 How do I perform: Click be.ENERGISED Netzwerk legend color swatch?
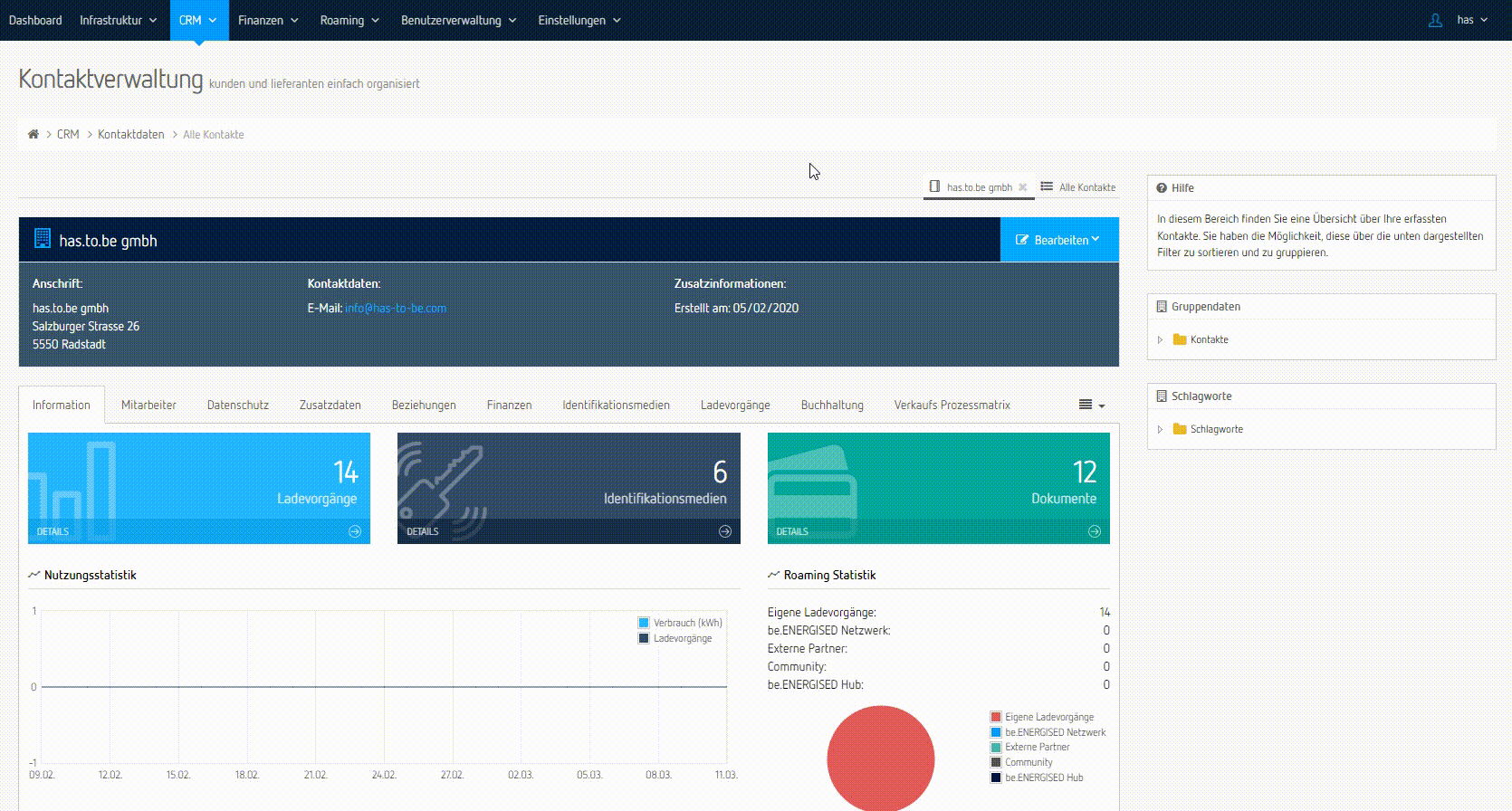pos(996,732)
